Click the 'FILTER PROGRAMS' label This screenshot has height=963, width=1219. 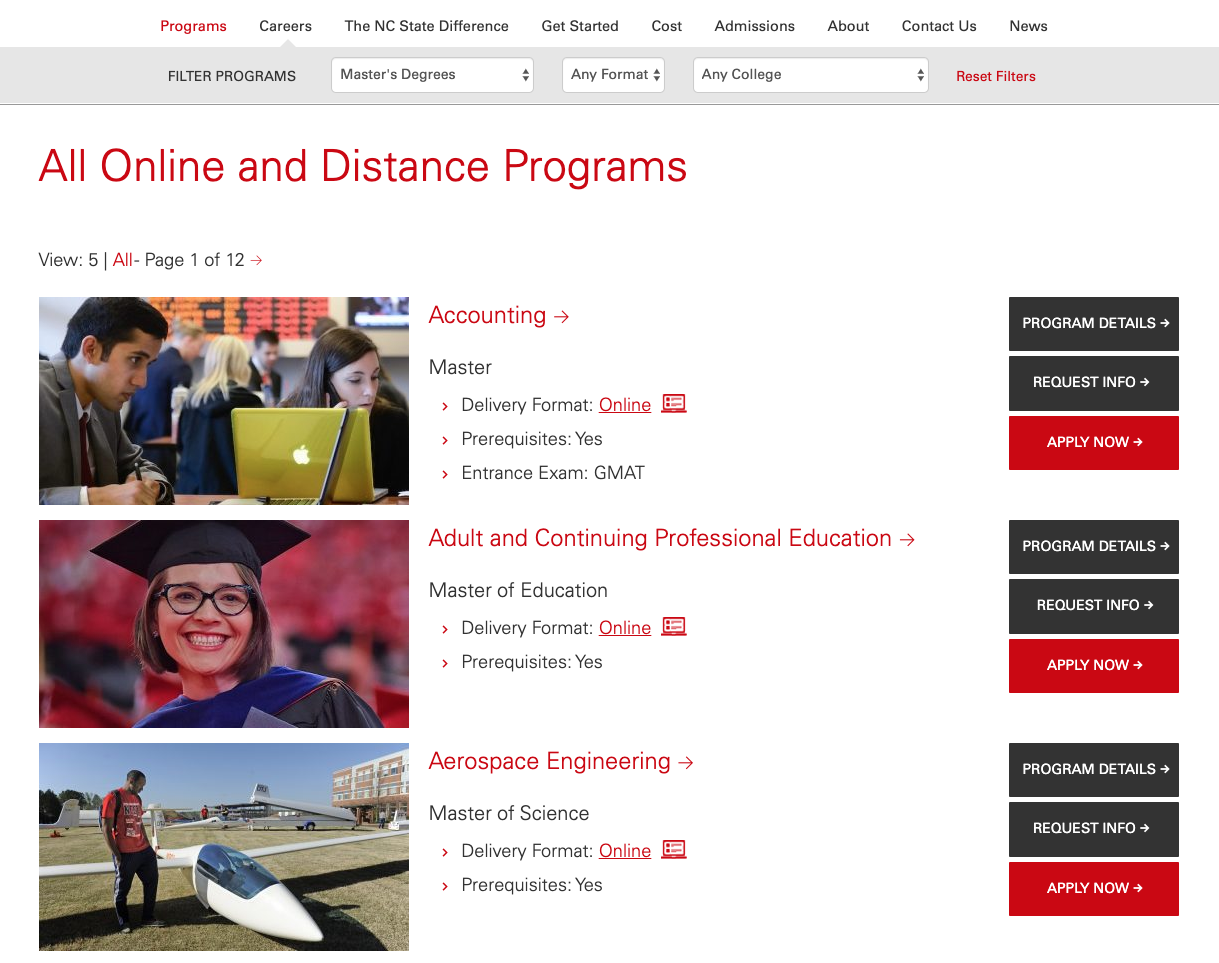point(232,76)
